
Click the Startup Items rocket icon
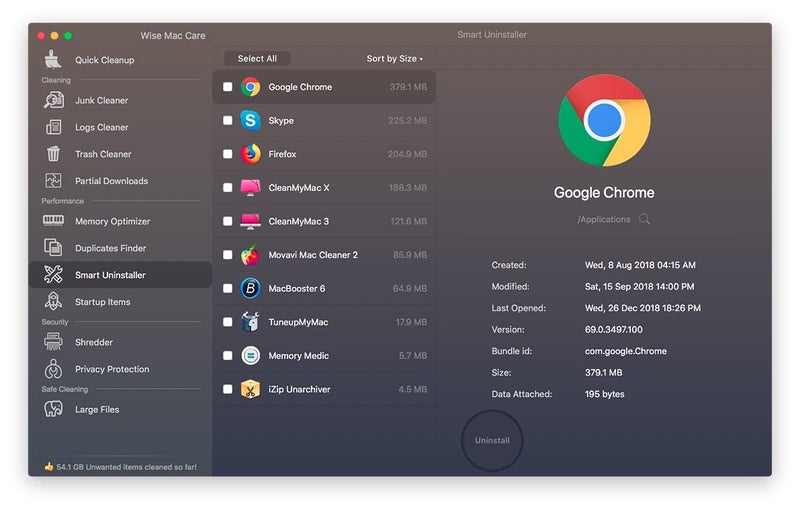(x=54, y=302)
